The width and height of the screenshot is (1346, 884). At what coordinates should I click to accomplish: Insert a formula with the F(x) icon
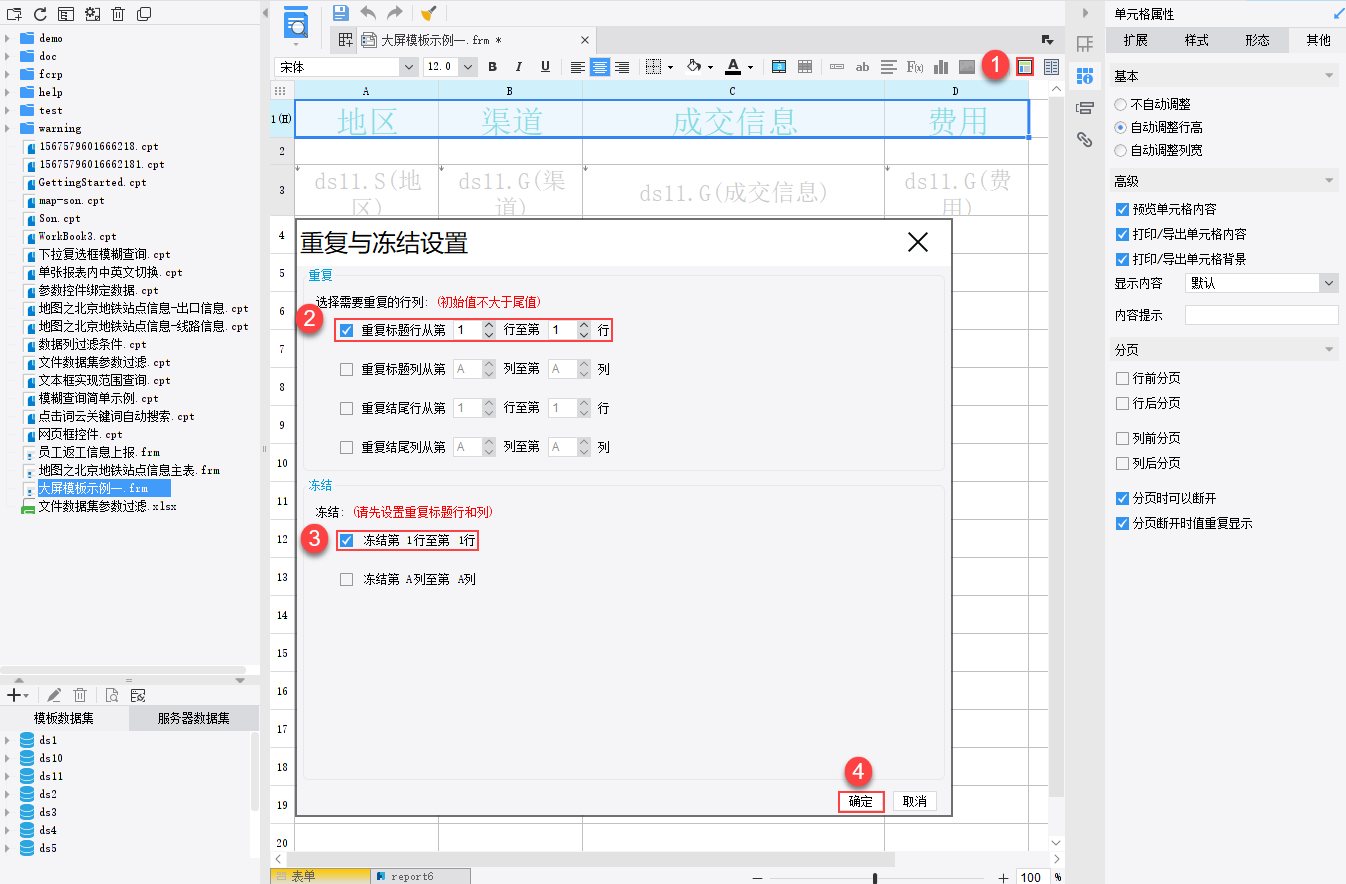[914, 67]
